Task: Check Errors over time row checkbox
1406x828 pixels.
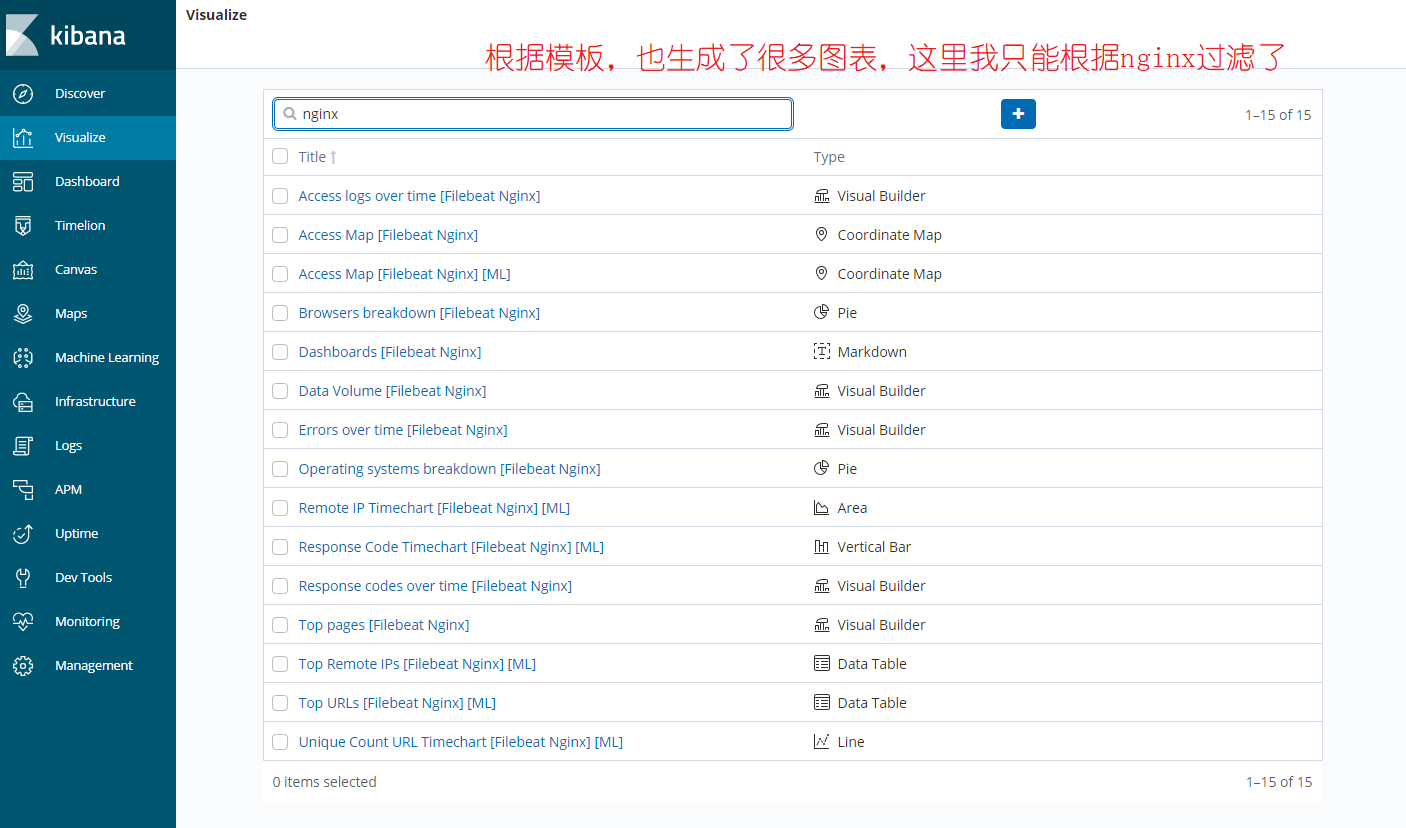Action: click(x=280, y=430)
